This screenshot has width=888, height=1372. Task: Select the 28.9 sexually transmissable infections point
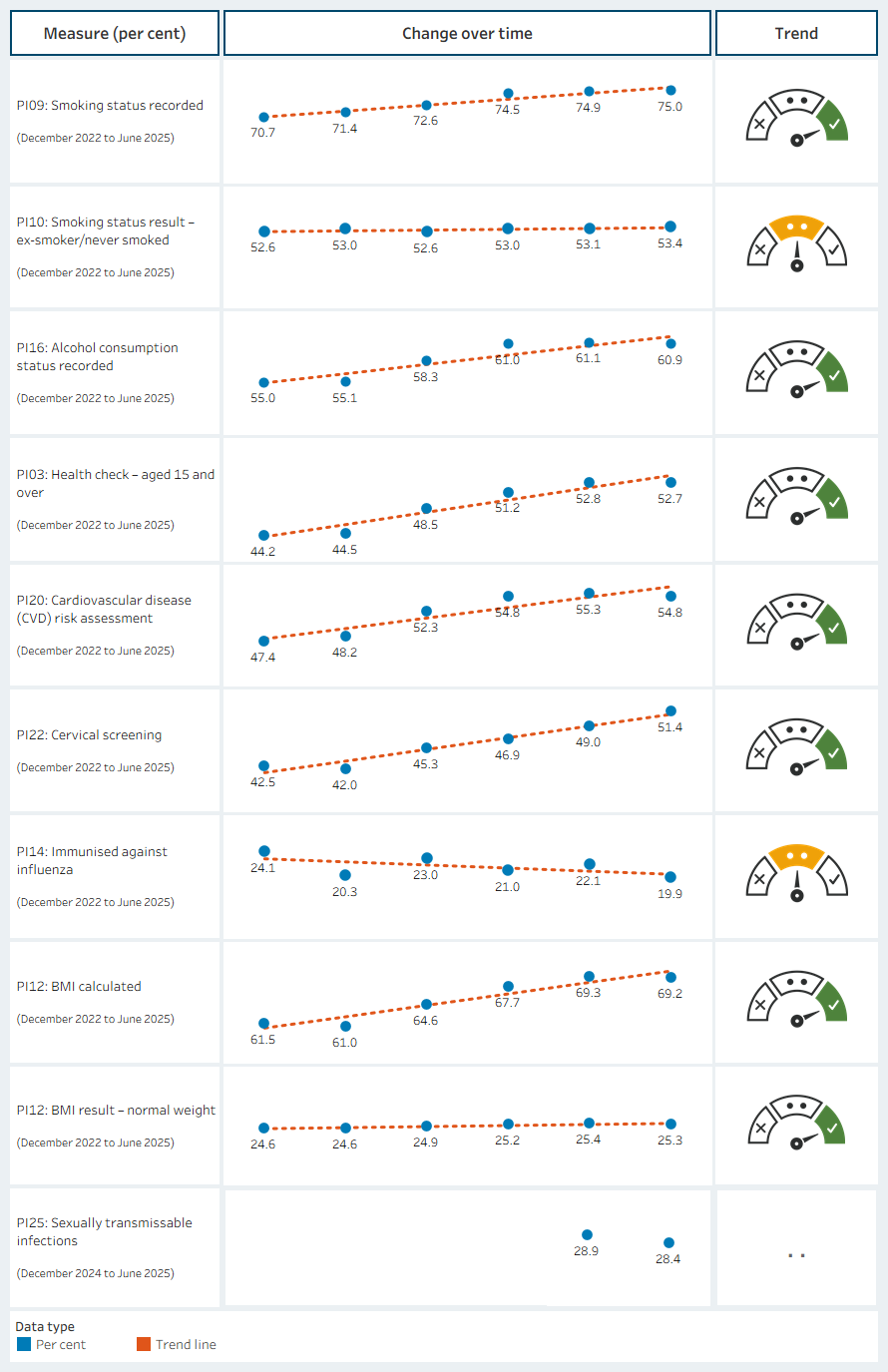tap(587, 1235)
